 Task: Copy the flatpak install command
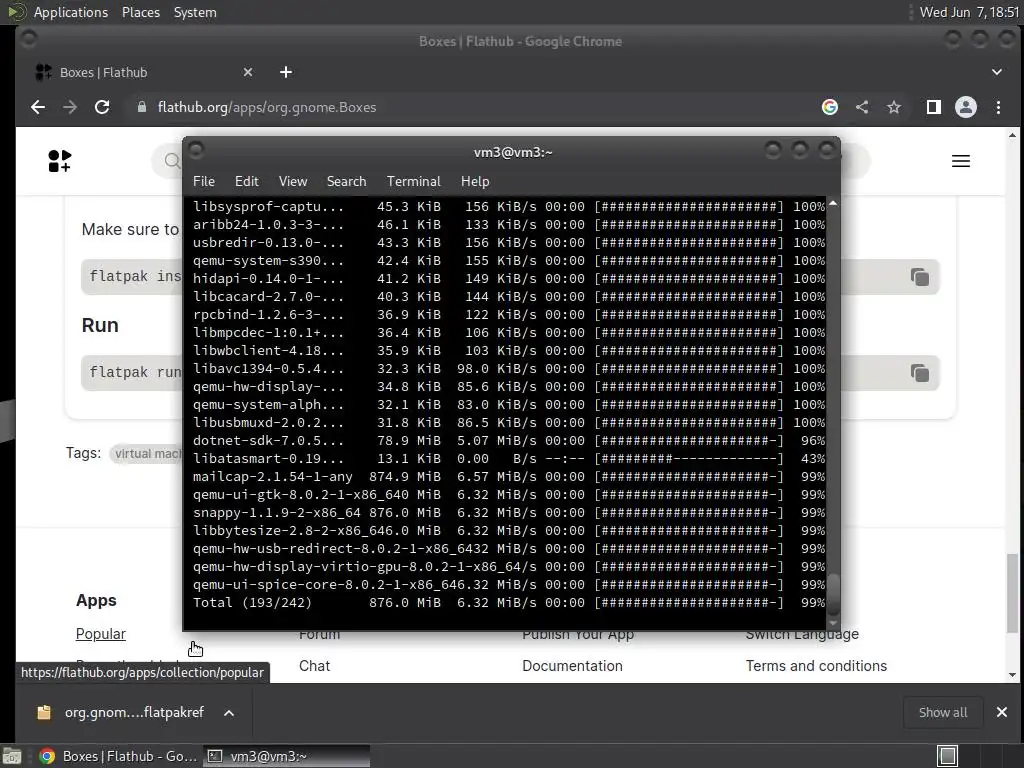click(920, 277)
